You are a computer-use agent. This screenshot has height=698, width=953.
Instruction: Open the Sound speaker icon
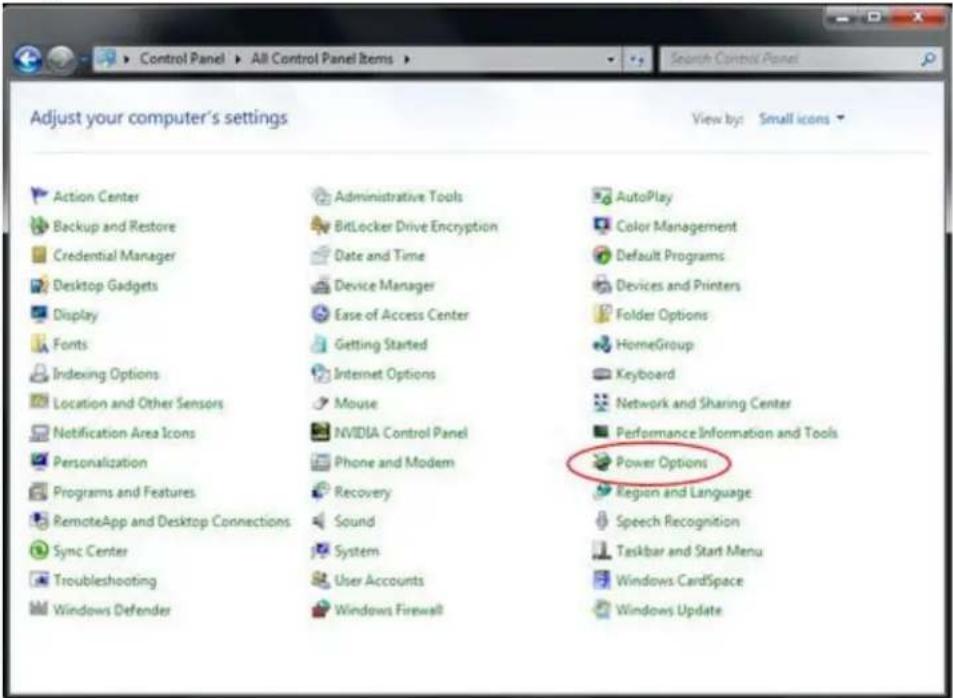[319, 520]
